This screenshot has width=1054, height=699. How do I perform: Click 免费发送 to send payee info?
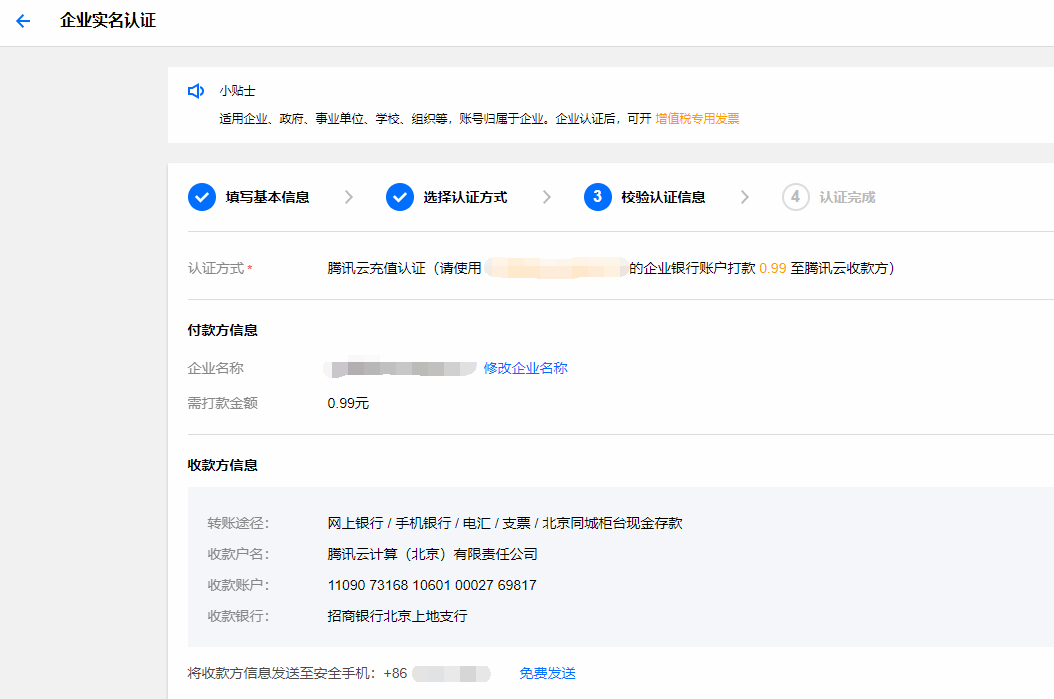pos(547,673)
